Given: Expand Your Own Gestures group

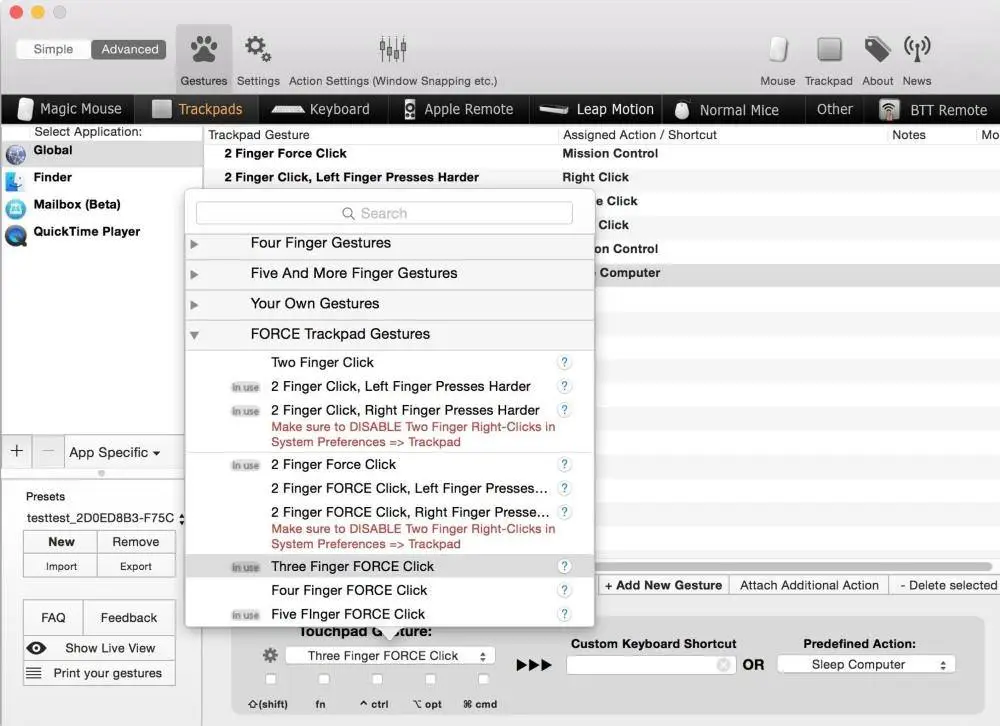Looking at the screenshot, I should click(x=195, y=305).
